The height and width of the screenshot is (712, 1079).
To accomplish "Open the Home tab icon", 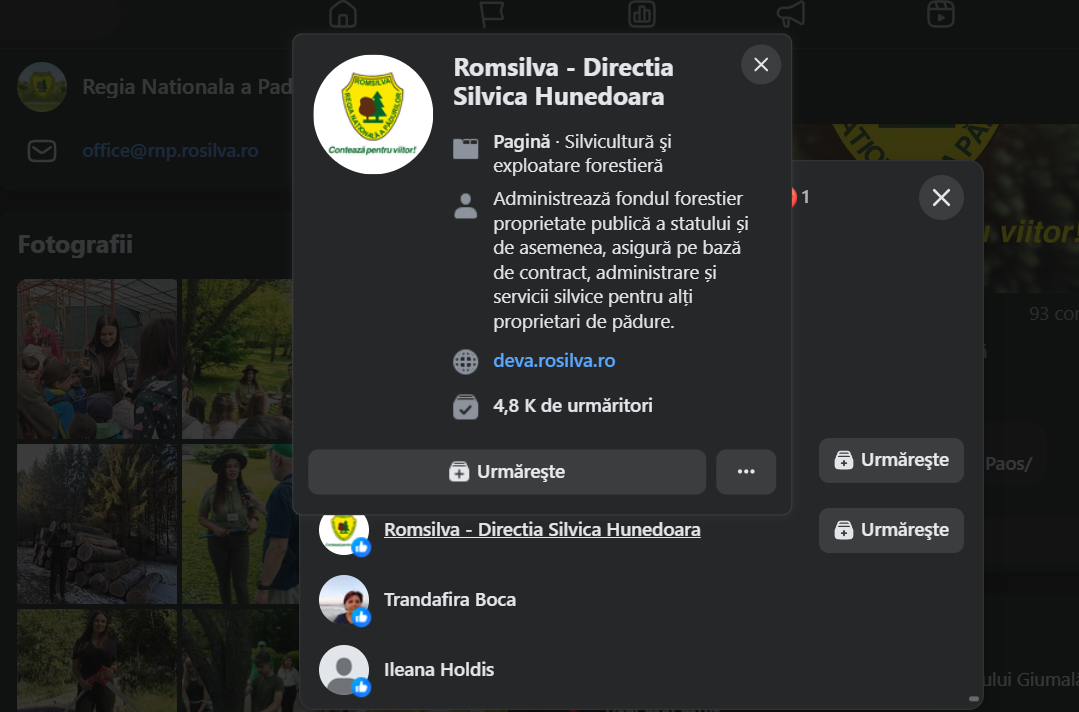I will [x=343, y=14].
